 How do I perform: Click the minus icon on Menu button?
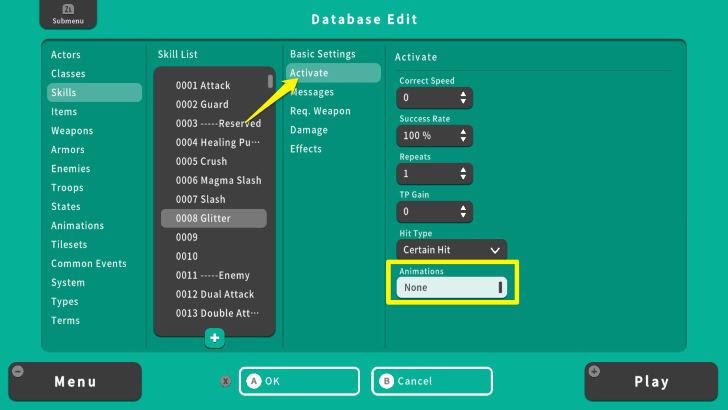(18, 371)
